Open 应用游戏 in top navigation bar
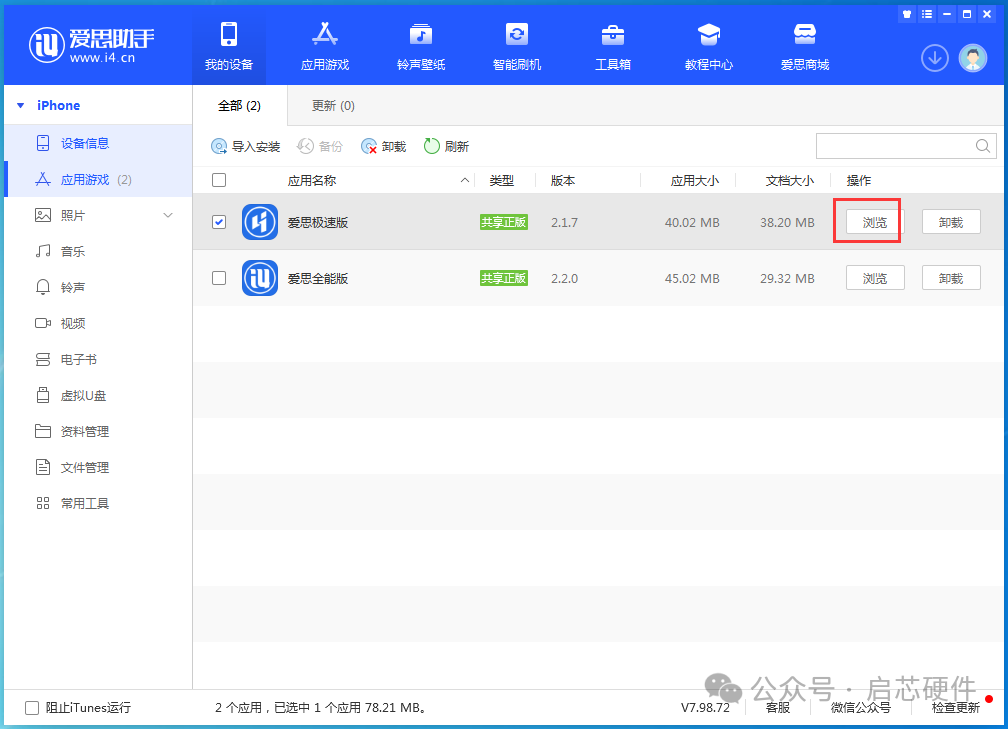The image size is (1008, 729). (325, 46)
